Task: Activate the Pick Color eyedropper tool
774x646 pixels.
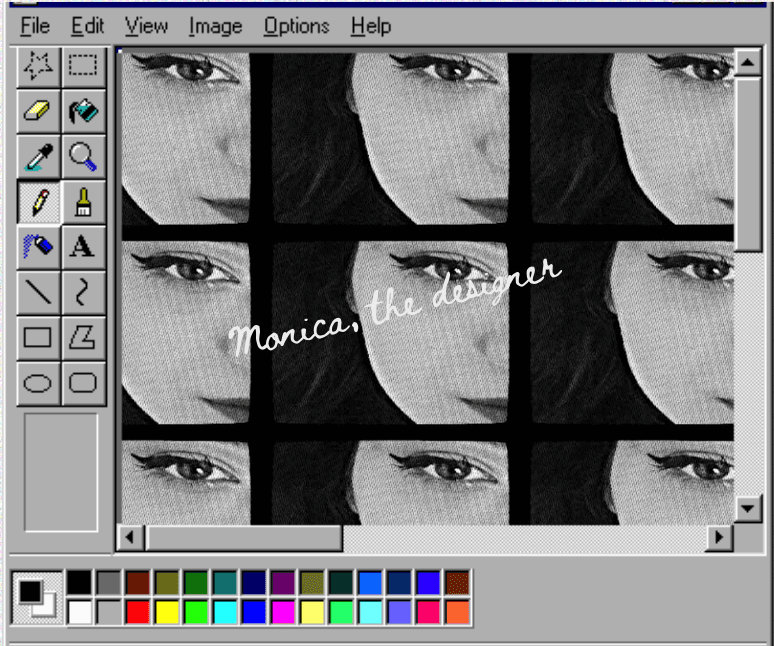Action: (x=38, y=156)
